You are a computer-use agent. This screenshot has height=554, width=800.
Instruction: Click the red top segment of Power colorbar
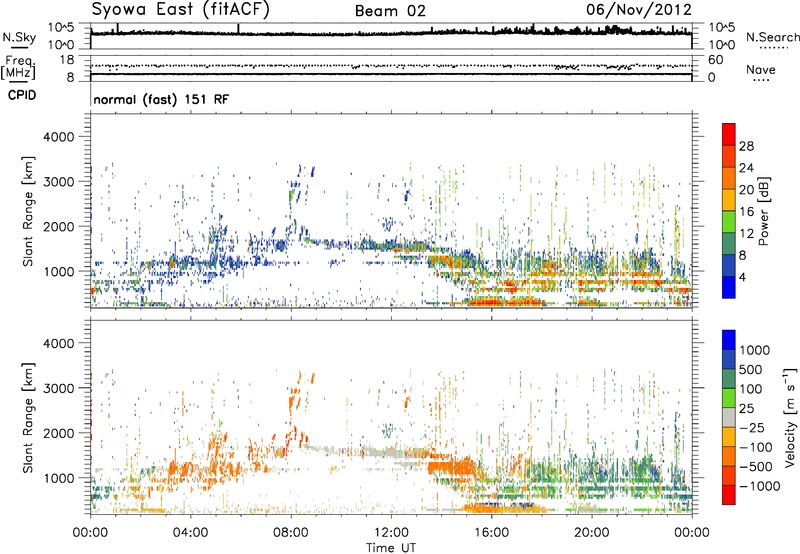coord(729,134)
